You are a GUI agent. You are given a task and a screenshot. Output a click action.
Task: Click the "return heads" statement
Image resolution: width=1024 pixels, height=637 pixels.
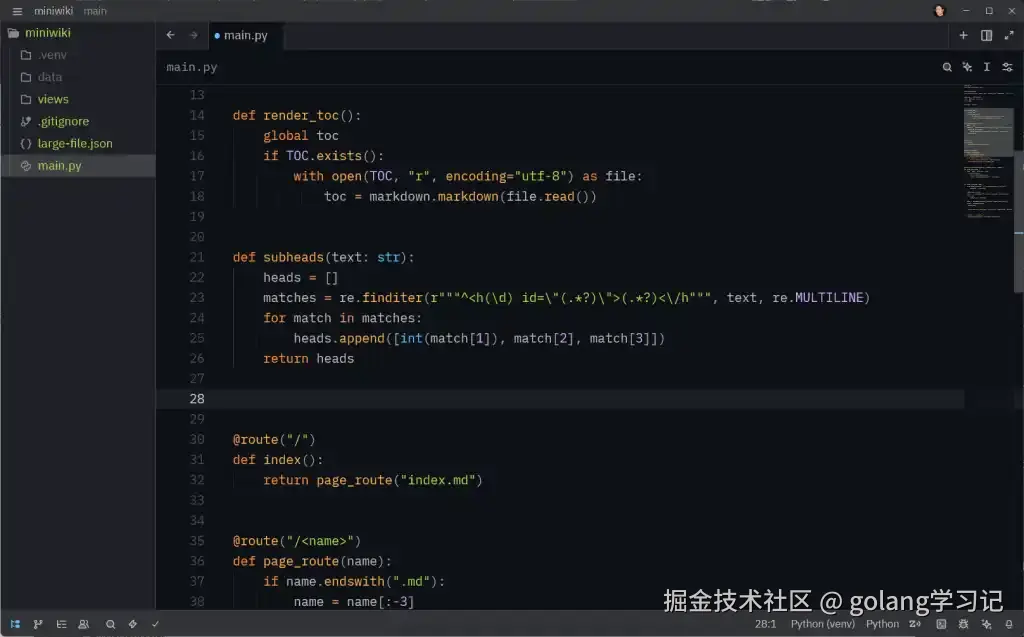(308, 359)
